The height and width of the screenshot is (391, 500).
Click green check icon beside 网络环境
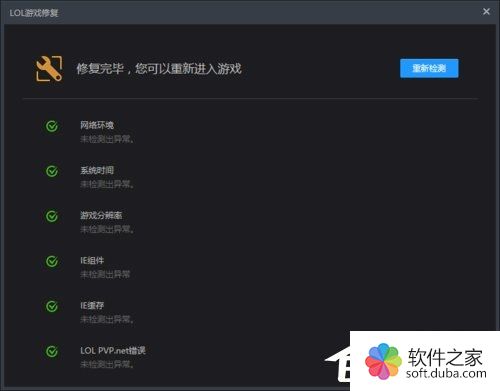pyautogui.click(x=52, y=126)
